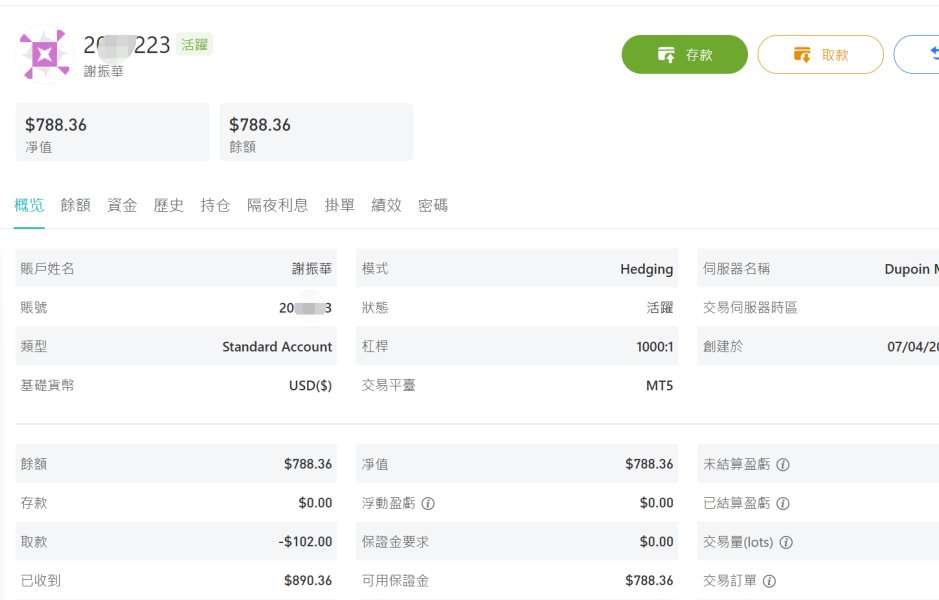Click the $788.36 淨值 summary card
939x600 pixels.
[112, 132]
